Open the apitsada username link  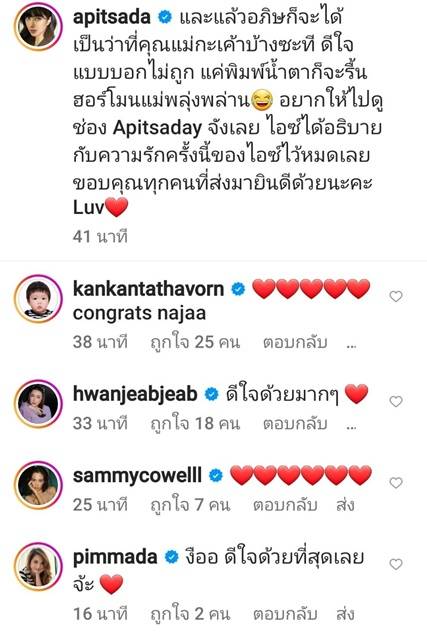pos(112,17)
